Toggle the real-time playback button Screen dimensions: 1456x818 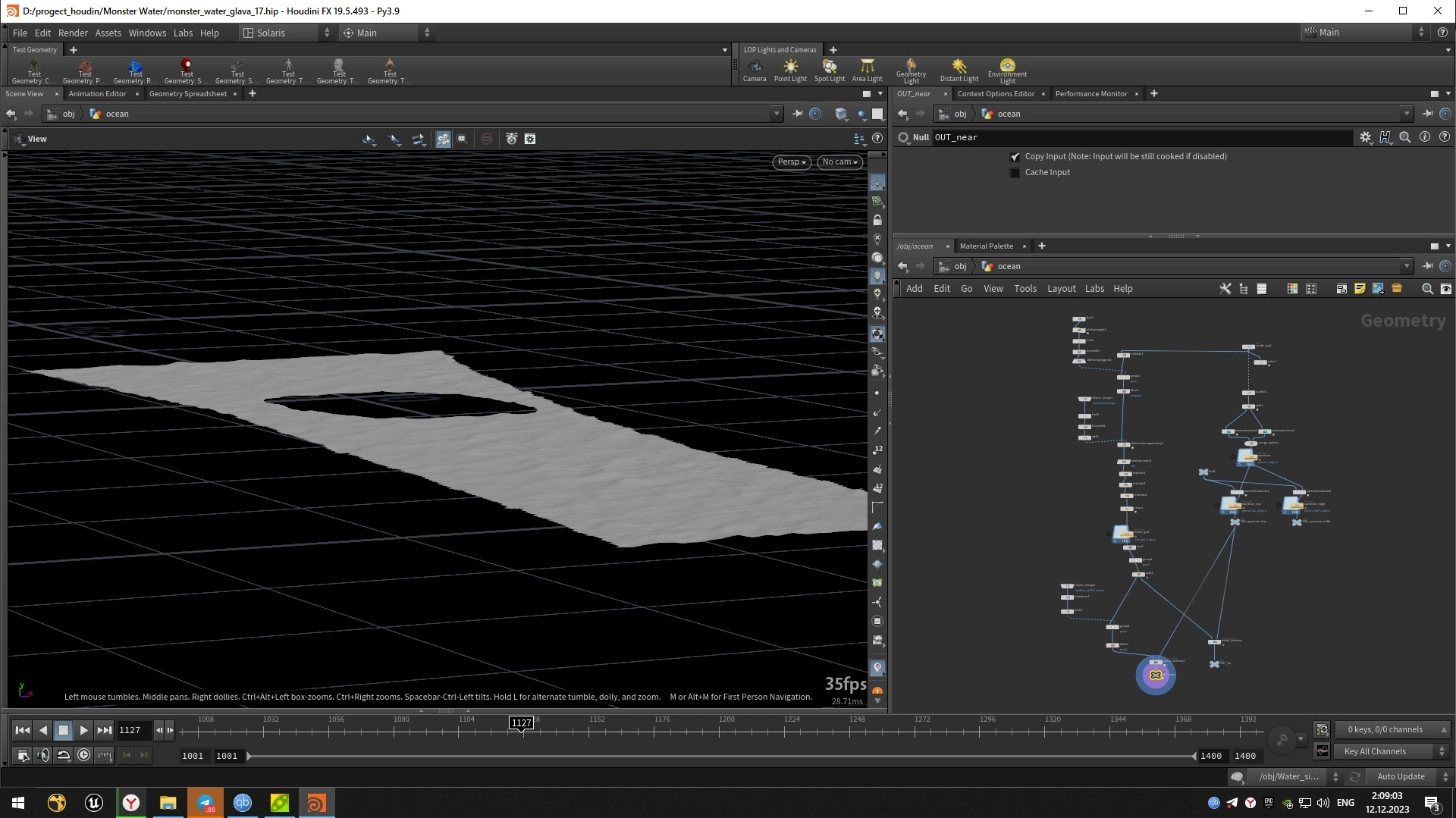(x=83, y=755)
